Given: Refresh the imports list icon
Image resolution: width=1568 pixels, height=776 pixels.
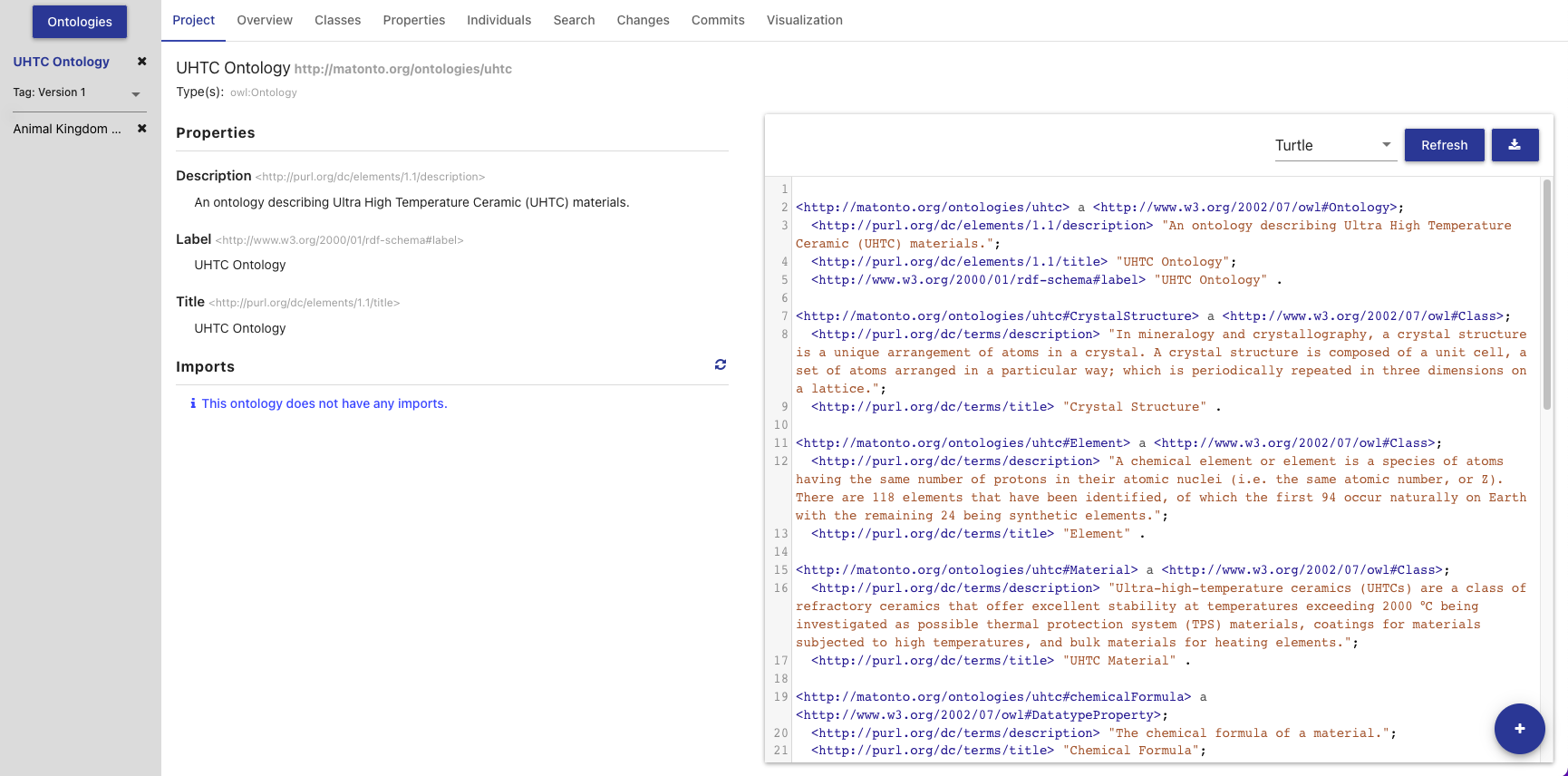Looking at the screenshot, I should (x=721, y=364).
